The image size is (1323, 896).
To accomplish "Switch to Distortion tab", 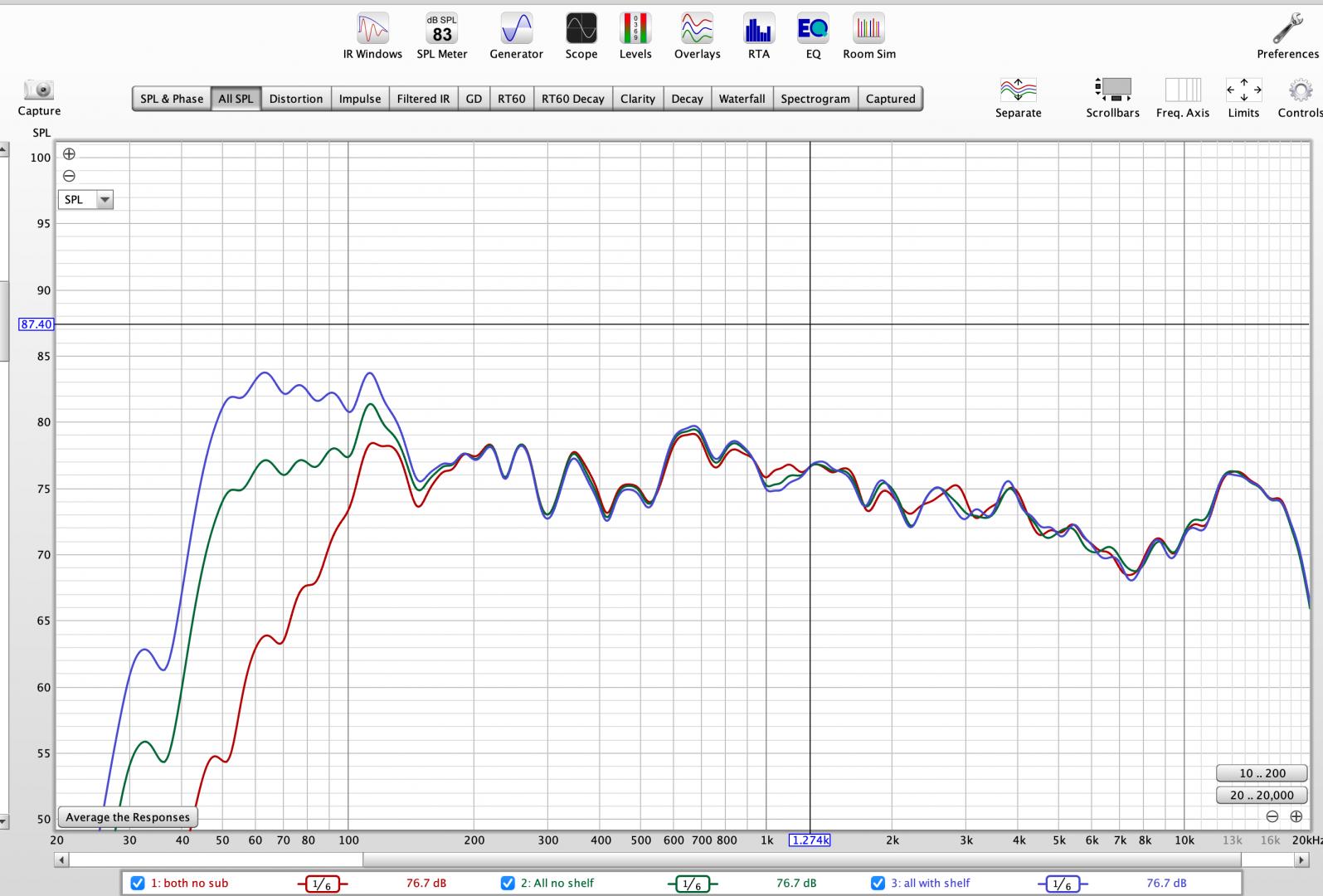I will (296, 99).
